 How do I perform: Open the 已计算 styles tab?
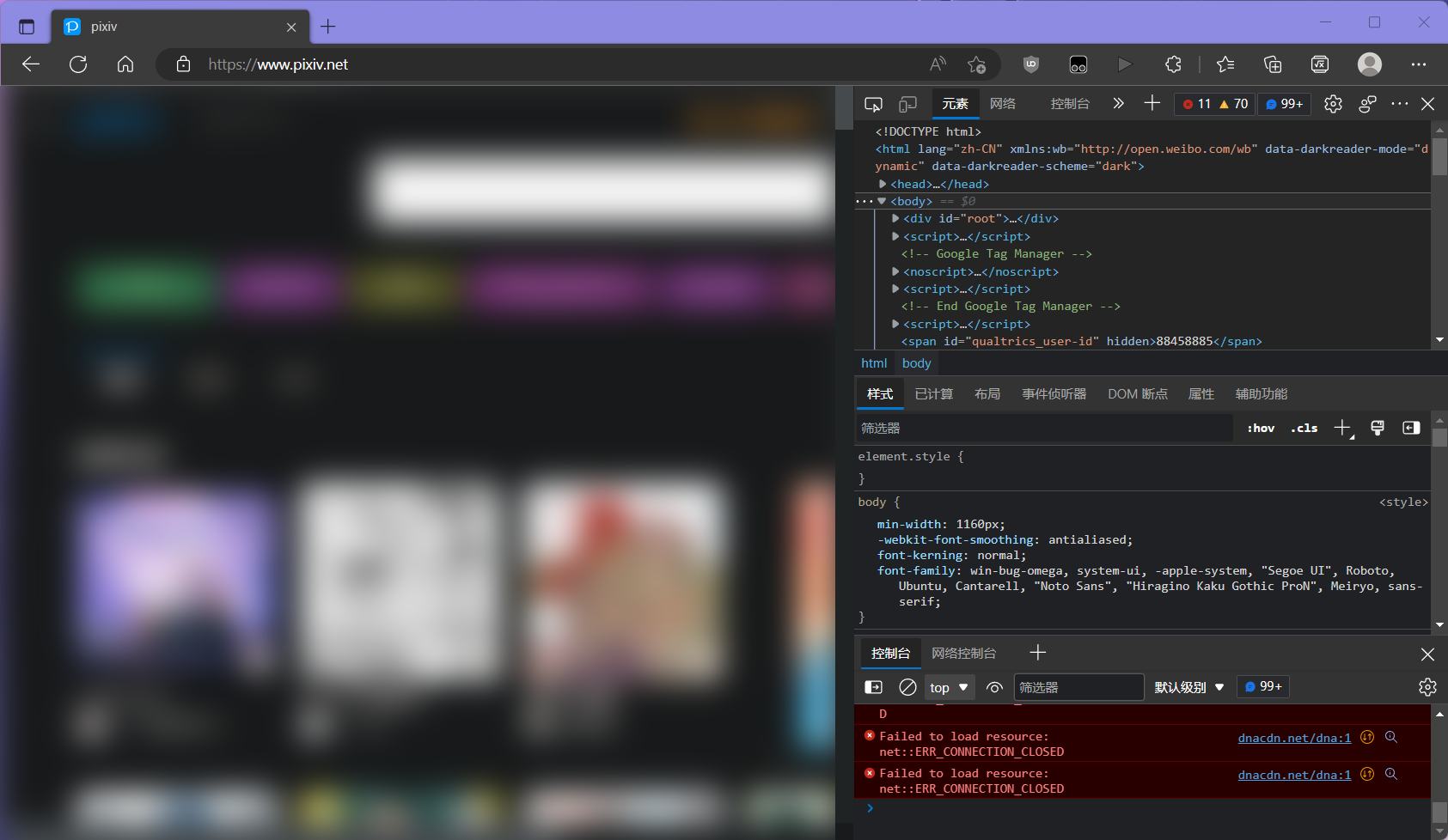934,394
